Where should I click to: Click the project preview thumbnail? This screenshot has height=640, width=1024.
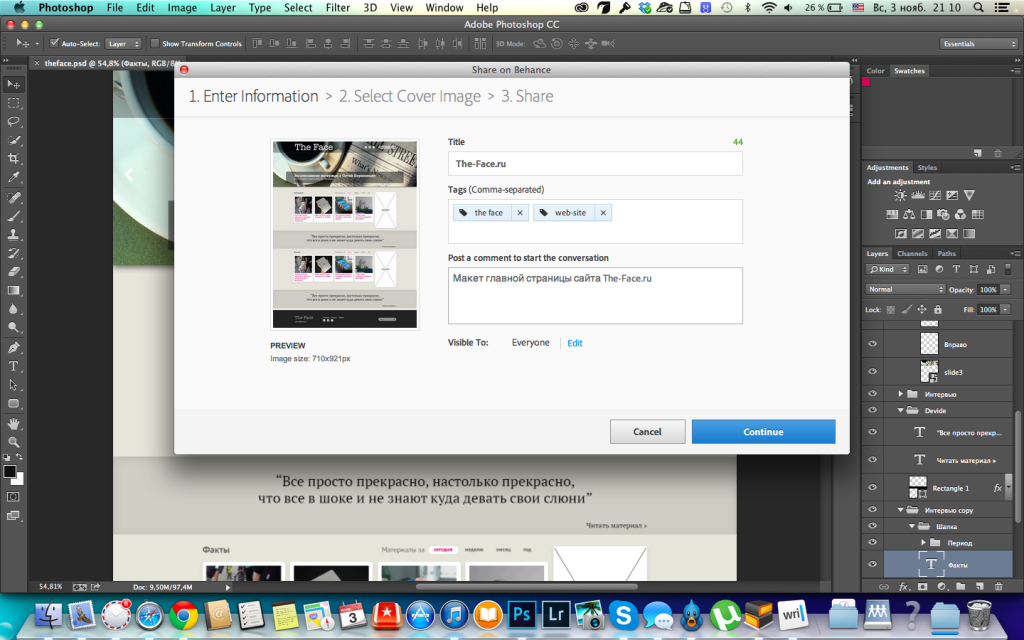click(345, 234)
